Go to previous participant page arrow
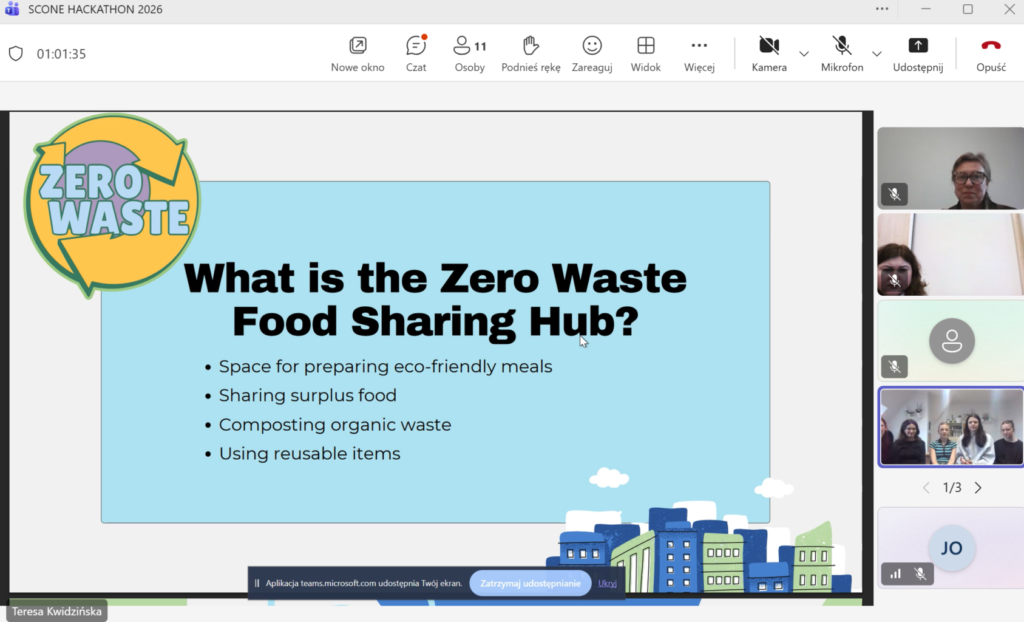Screen dimensions: 1024x622 coord(925,488)
